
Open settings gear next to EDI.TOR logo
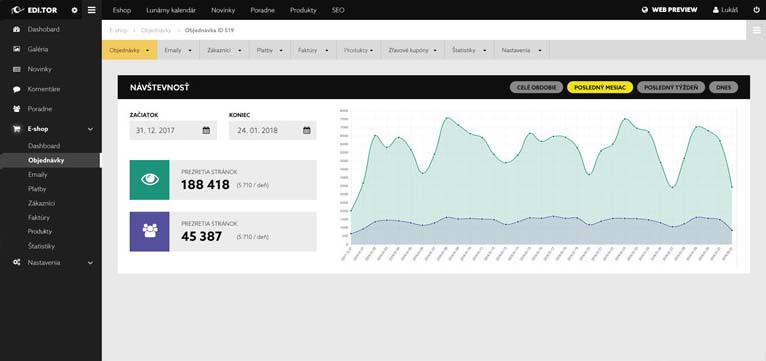(x=74, y=10)
